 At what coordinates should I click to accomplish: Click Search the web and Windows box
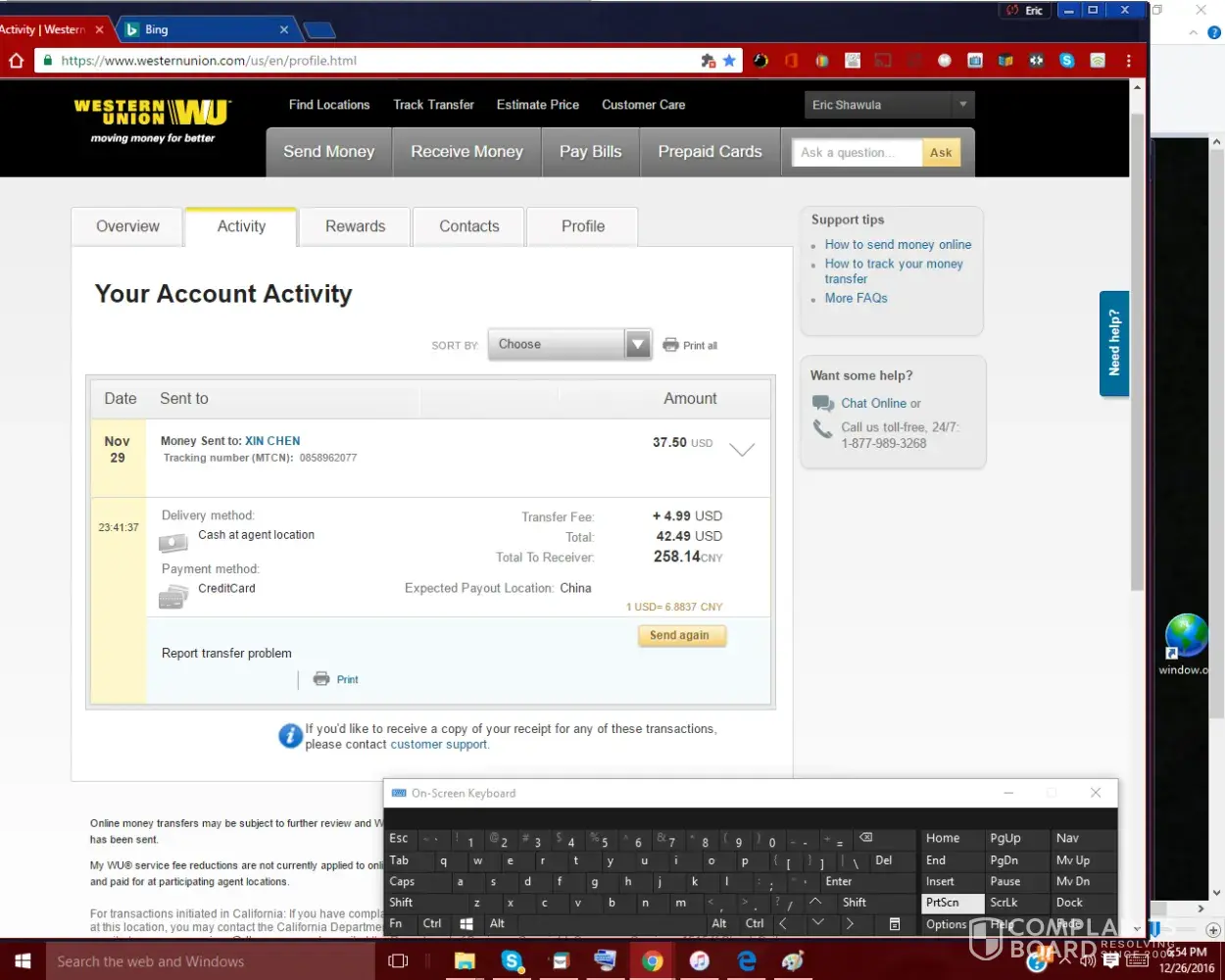point(211,961)
